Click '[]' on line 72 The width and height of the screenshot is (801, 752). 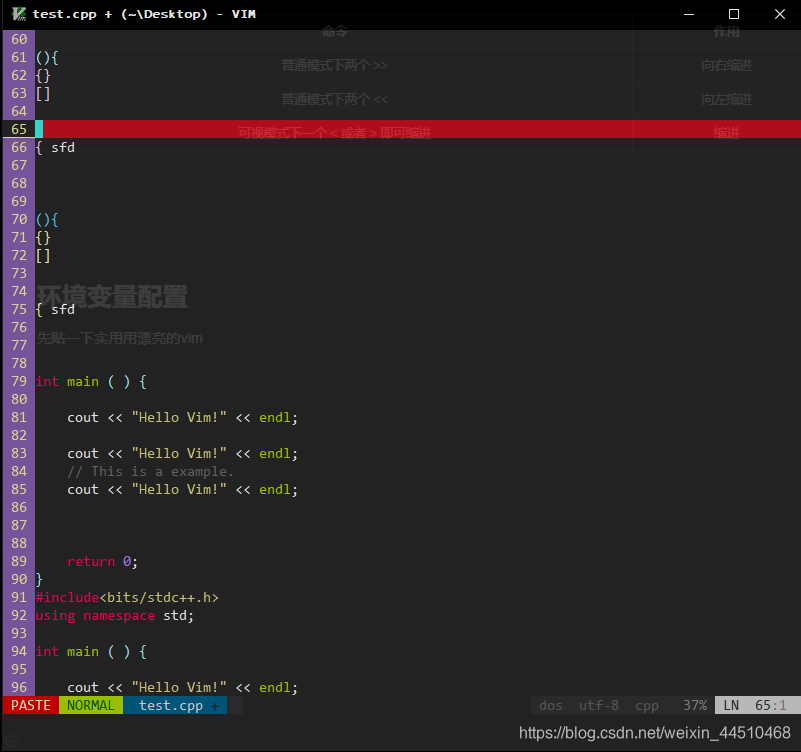point(43,255)
